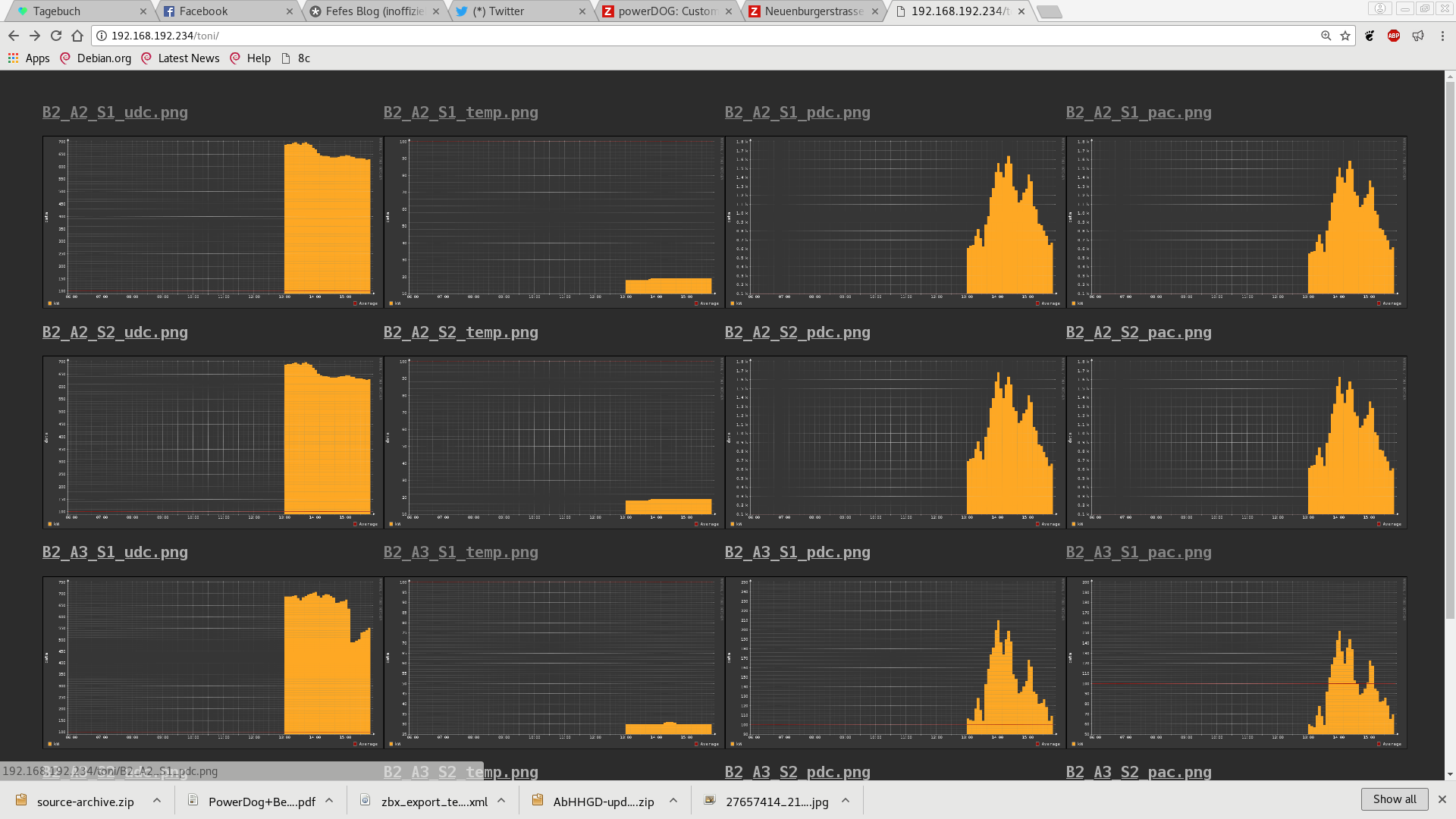
Task: Open the Chrome three-dot menu
Action: pos(1442,36)
